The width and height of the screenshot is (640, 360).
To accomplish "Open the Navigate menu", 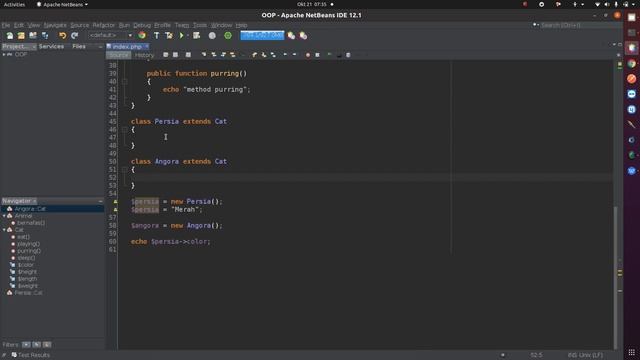I will [x=55, y=25].
